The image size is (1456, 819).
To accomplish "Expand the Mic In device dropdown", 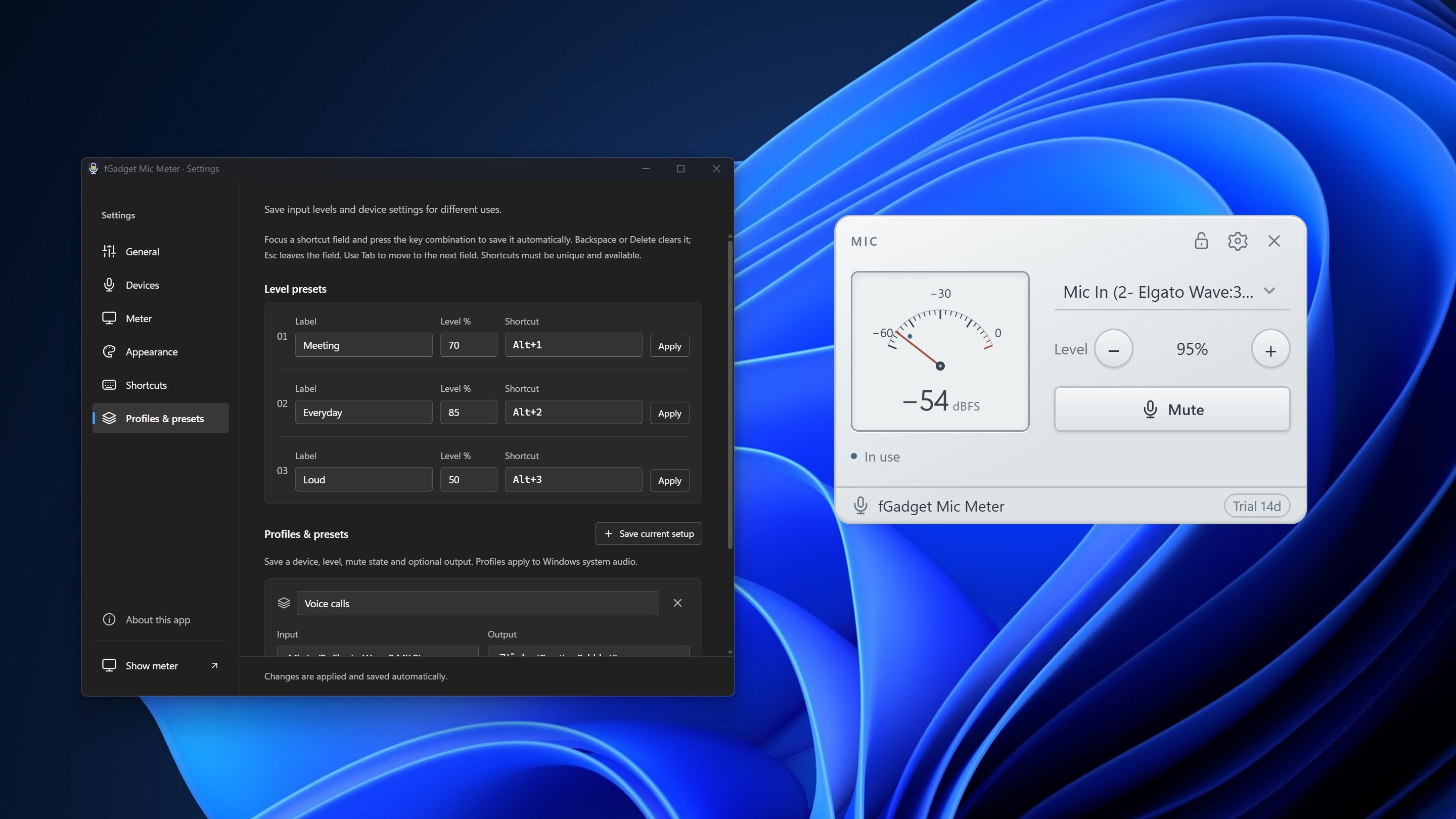I will click(1172, 292).
